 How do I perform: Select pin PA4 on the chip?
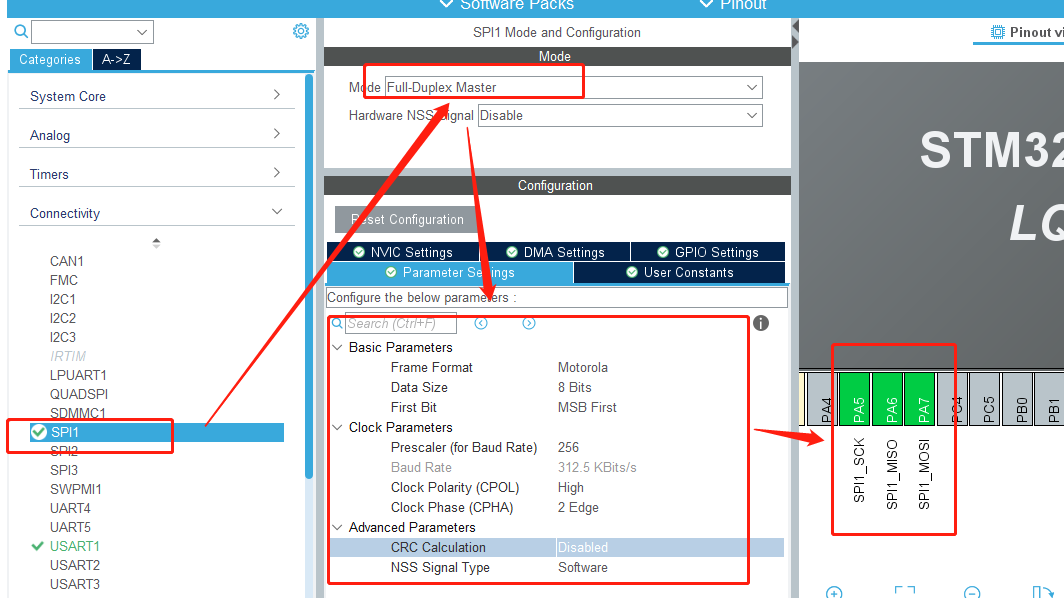pos(822,399)
